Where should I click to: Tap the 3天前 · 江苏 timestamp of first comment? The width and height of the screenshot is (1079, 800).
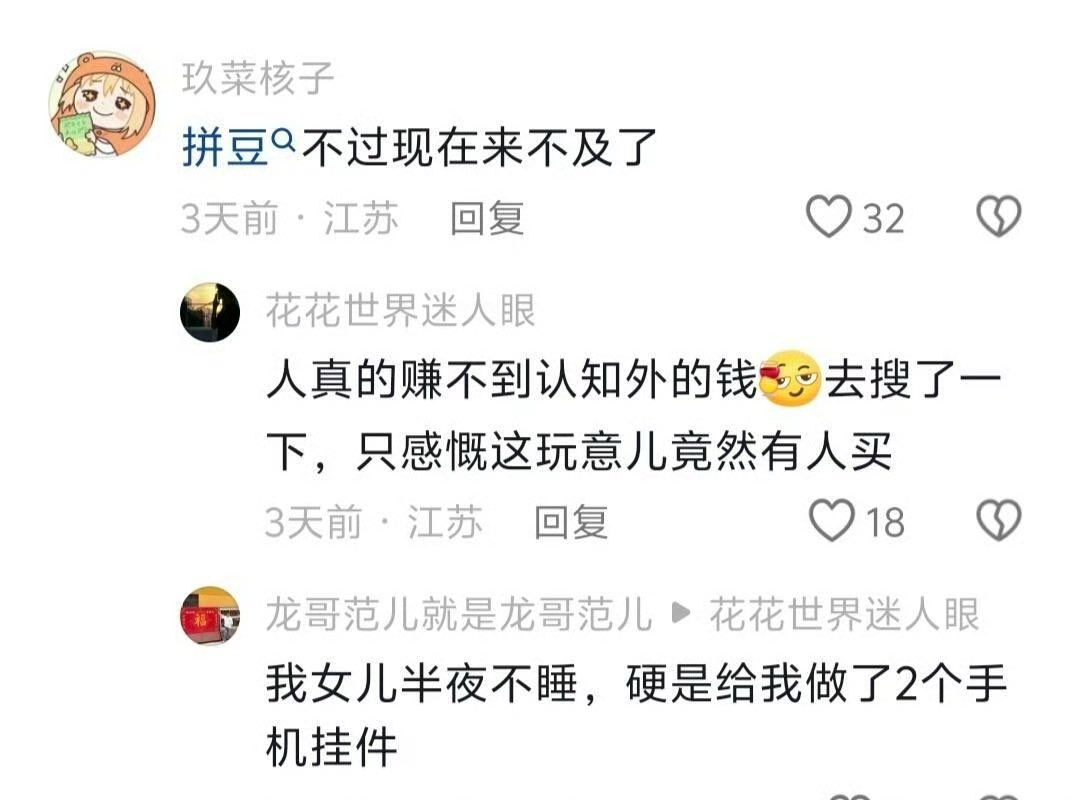coord(290,218)
